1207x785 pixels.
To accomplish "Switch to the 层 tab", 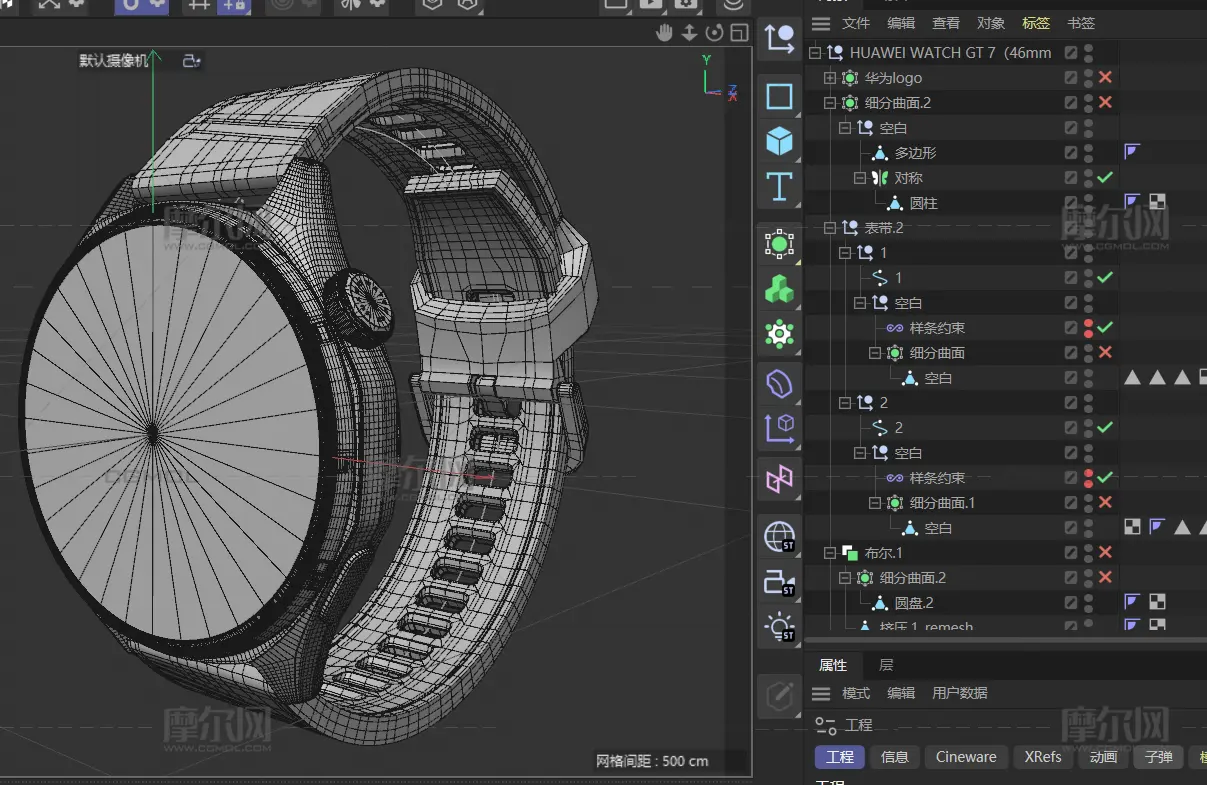I will coord(886,665).
